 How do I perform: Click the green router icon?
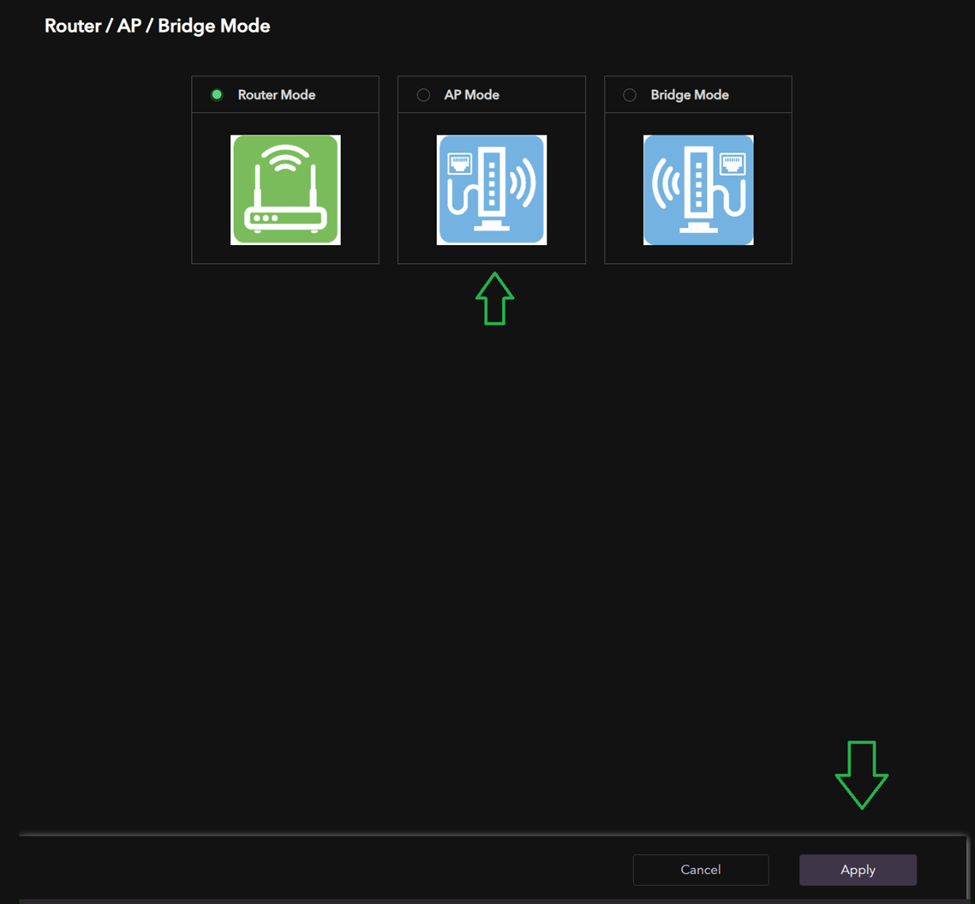tap(285, 189)
